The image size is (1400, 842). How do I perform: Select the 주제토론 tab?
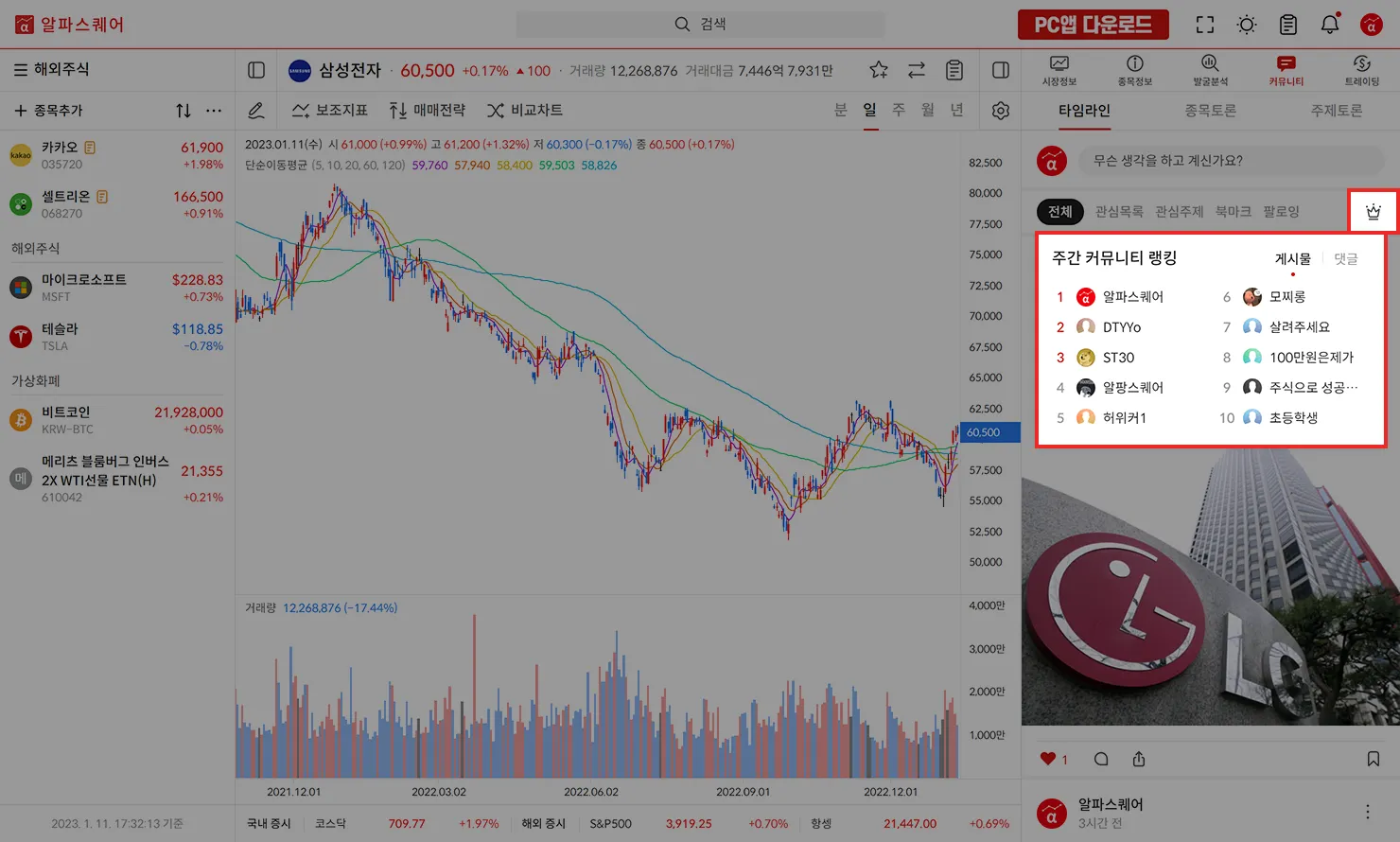tap(1337, 111)
